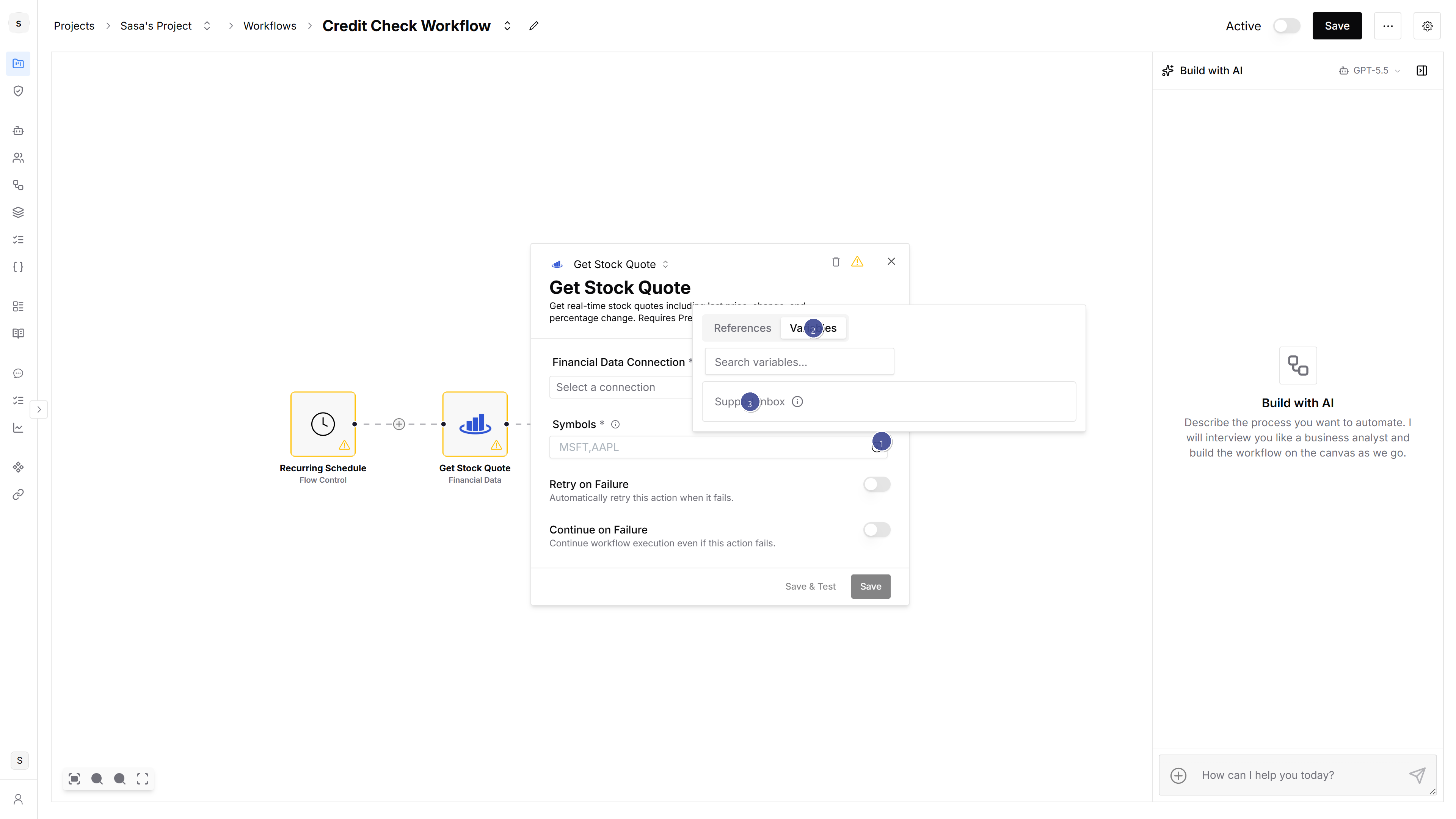Switch to the Variables tab

click(x=813, y=328)
